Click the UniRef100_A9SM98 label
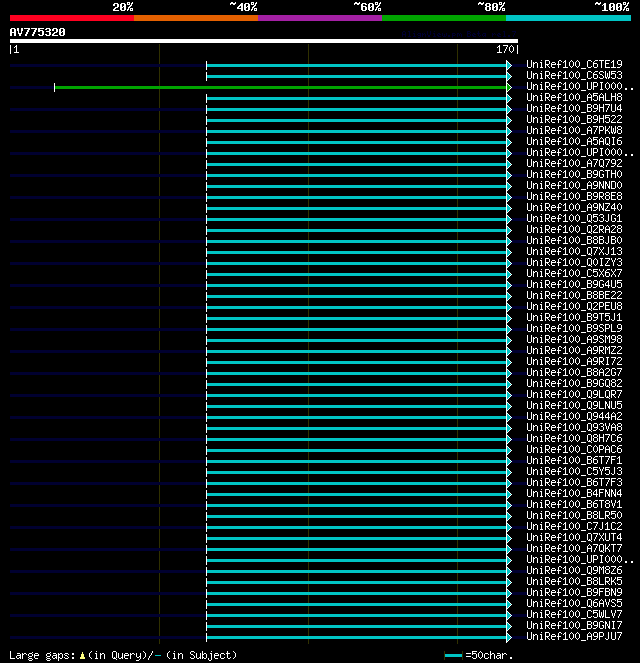Viewport: 640px width, 663px height. [x=574, y=339]
